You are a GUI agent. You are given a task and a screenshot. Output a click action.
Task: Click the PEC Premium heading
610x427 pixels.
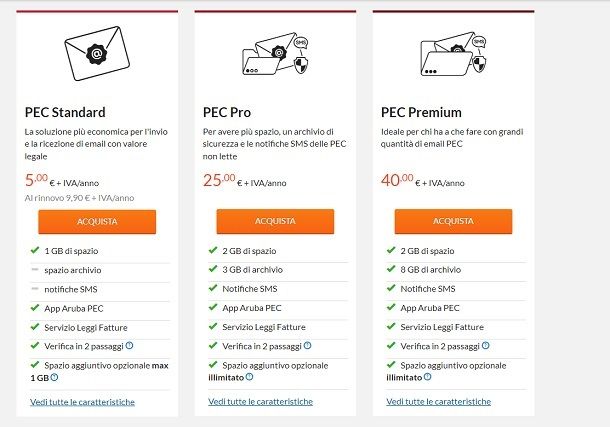click(x=421, y=112)
